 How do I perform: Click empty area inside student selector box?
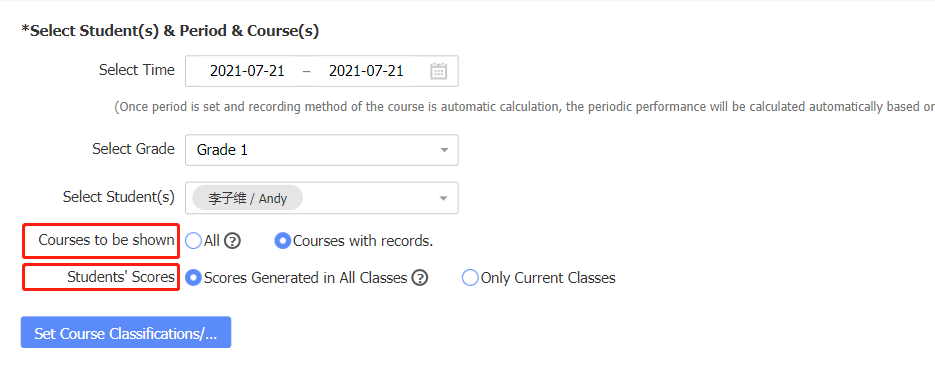pyautogui.click(x=370, y=198)
